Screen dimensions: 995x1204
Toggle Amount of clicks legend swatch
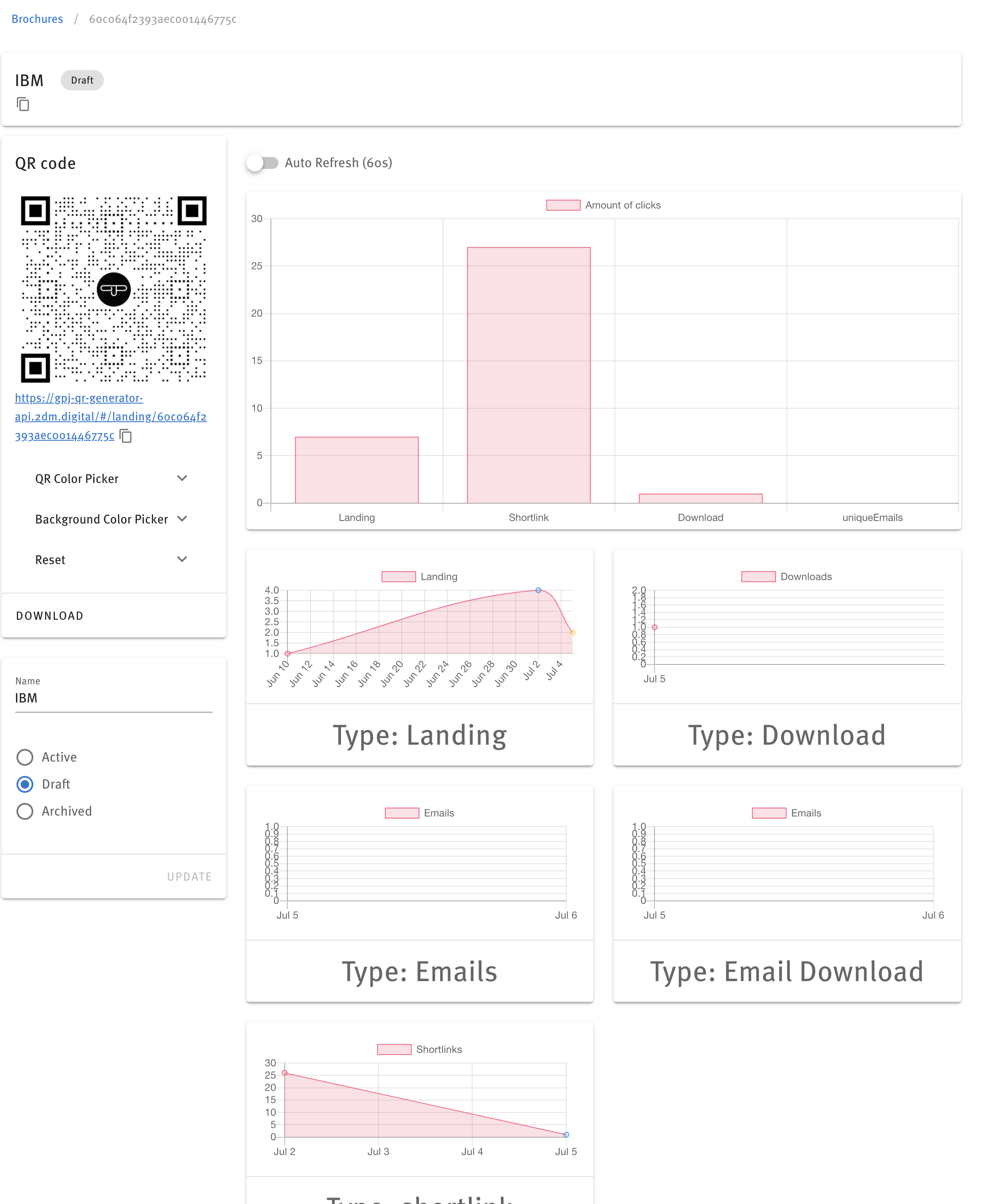point(563,205)
